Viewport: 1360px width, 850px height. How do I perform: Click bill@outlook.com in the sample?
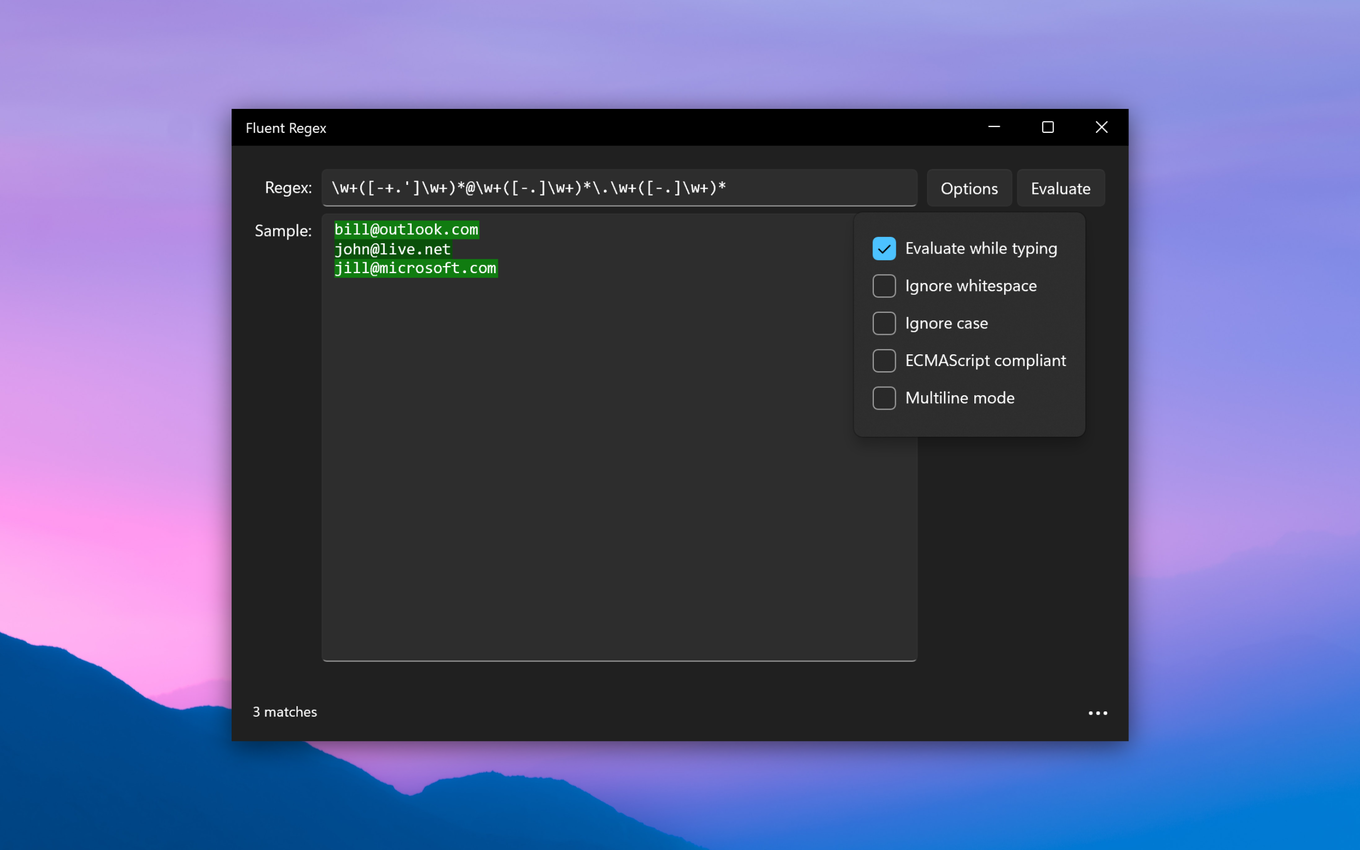pyautogui.click(x=407, y=230)
